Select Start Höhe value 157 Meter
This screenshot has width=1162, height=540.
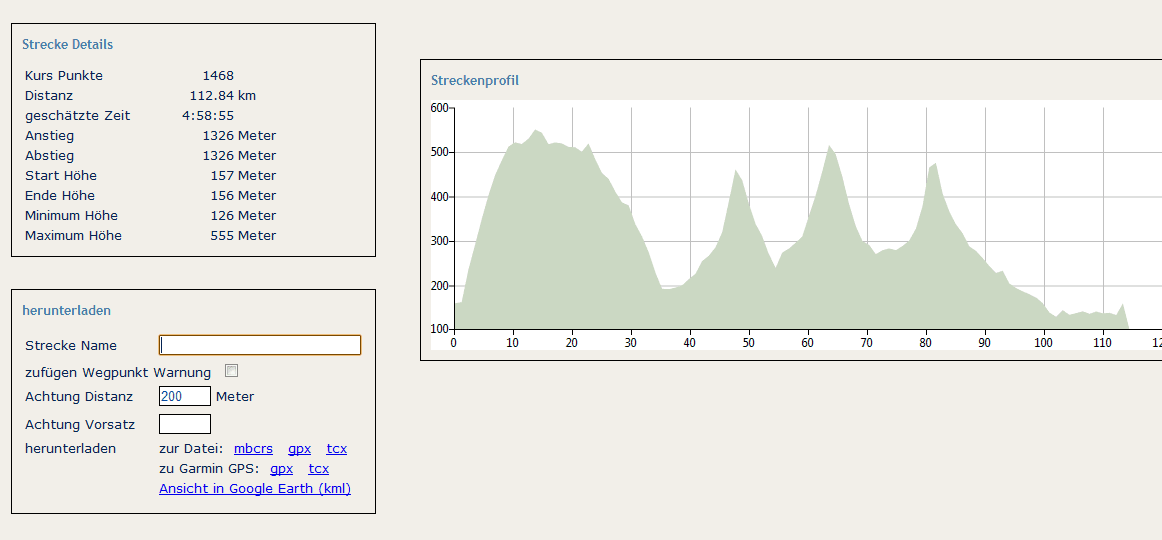[243, 176]
